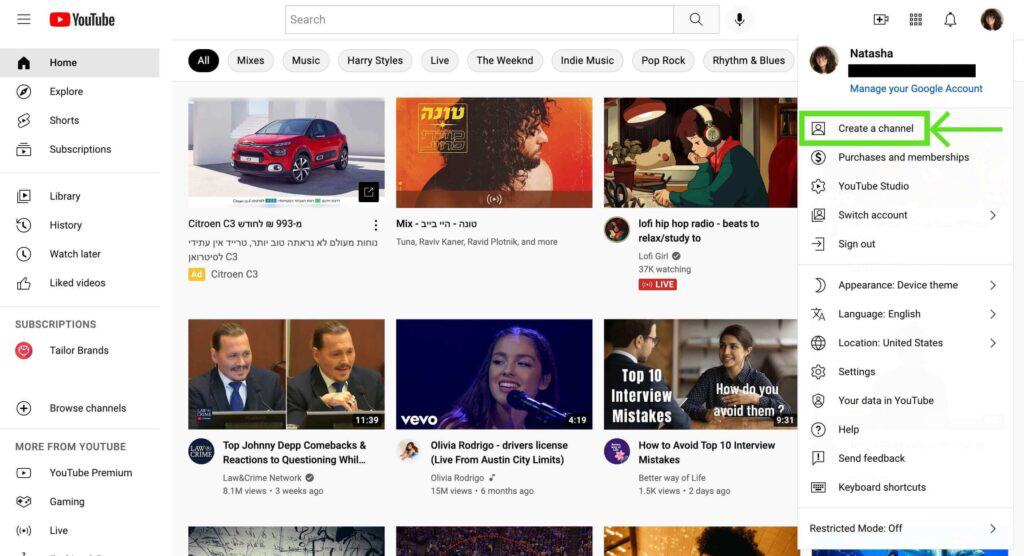This screenshot has width=1024, height=556.
Task: Select YouTube Studio menu item
Action: 873,186
